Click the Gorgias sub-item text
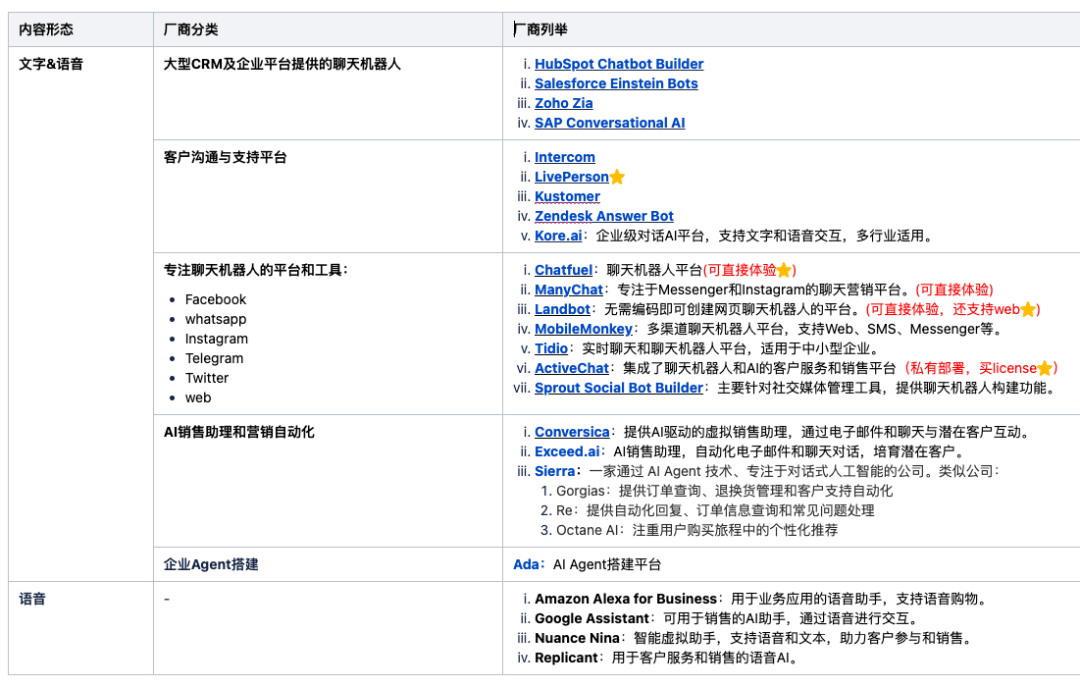The width and height of the screenshot is (1080, 686). [724, 491]
